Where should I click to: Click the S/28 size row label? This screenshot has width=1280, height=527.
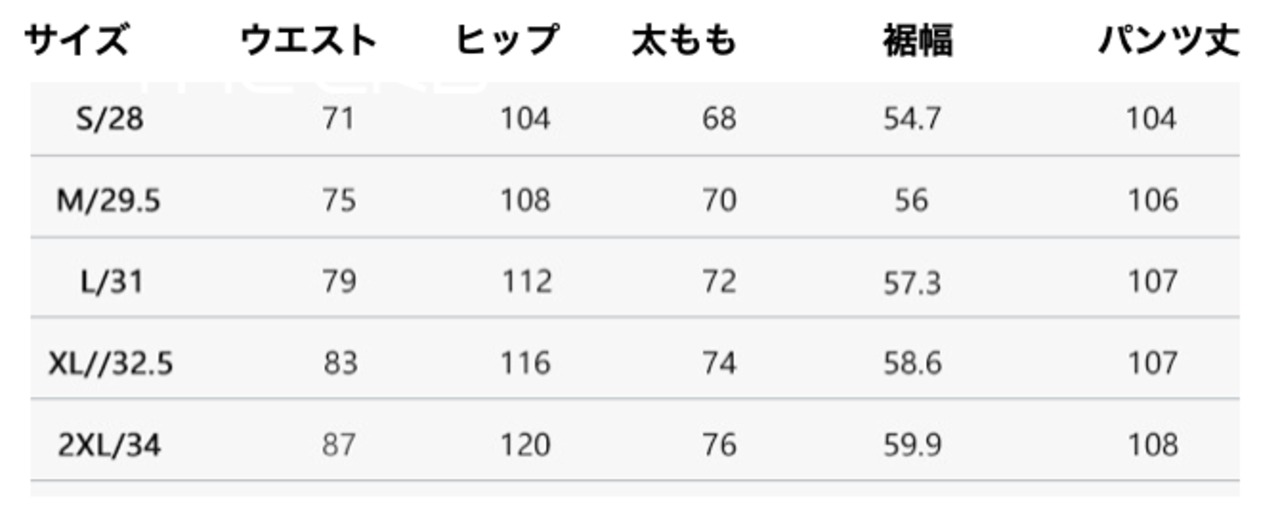(x=110, y=119)
